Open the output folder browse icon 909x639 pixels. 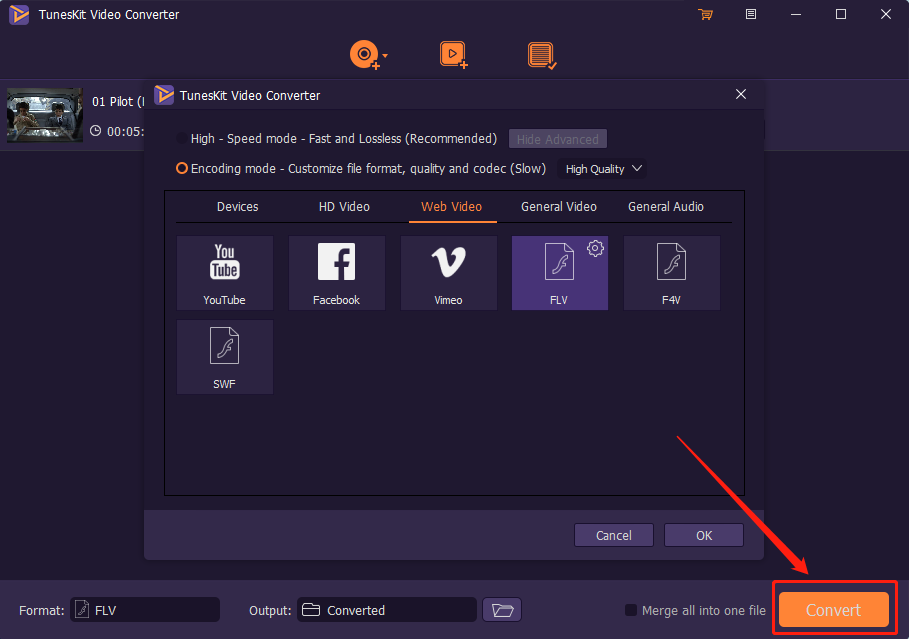coord(502,610)
